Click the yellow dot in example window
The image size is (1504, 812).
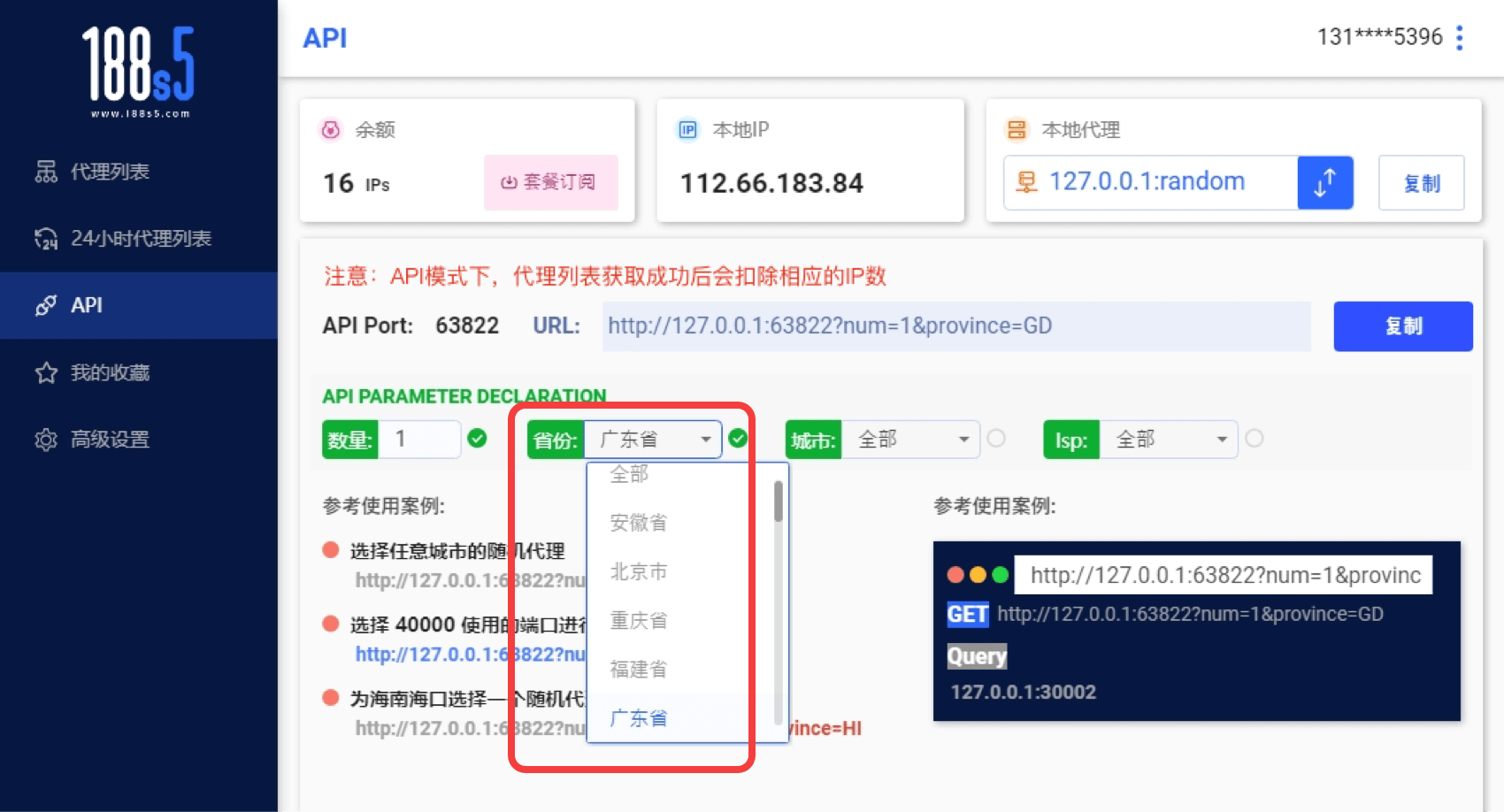[978, 575]
